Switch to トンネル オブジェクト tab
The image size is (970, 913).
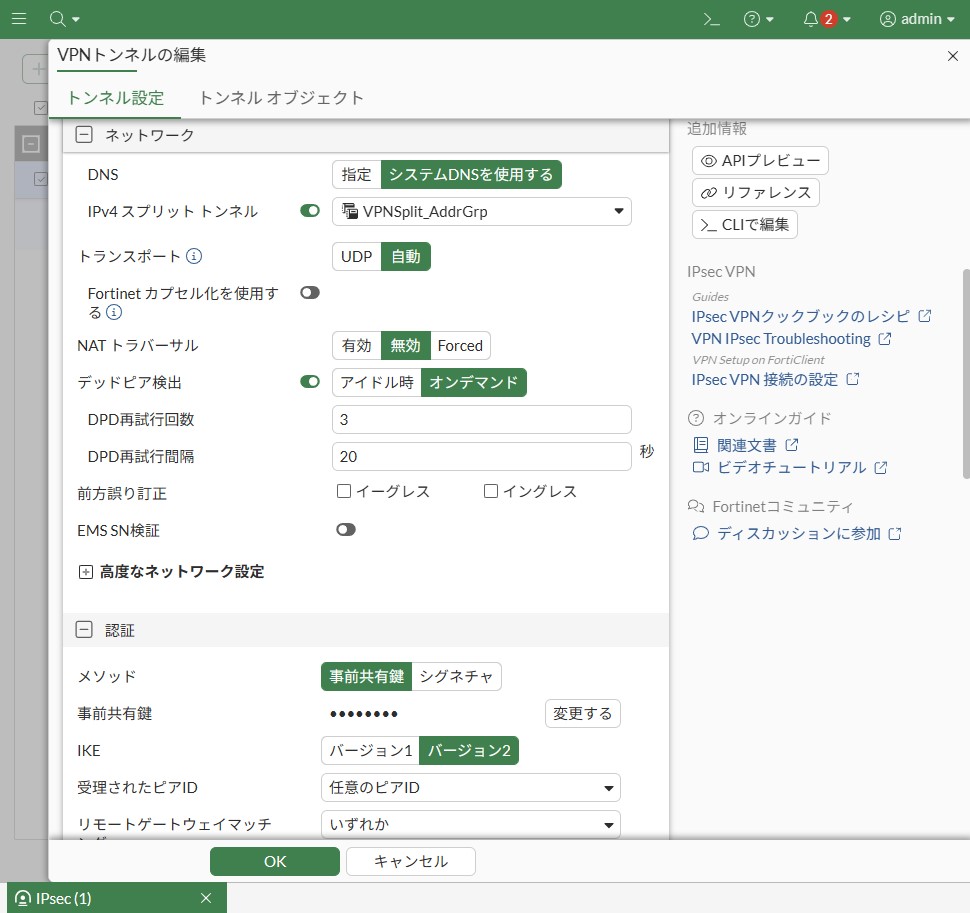[281, 98]
